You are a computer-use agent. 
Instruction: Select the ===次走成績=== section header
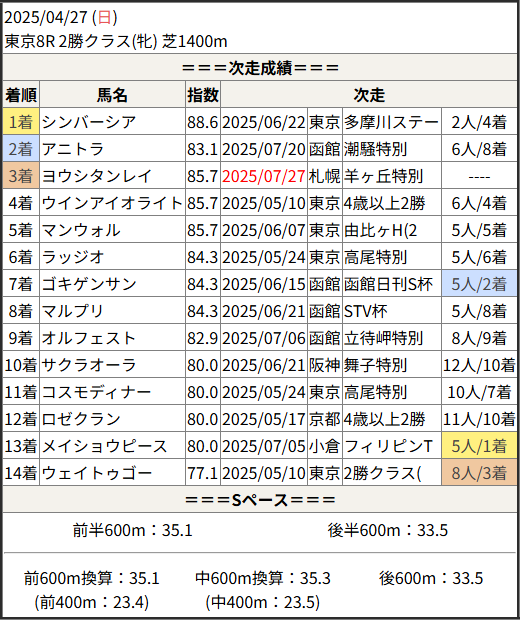point(260,68)
